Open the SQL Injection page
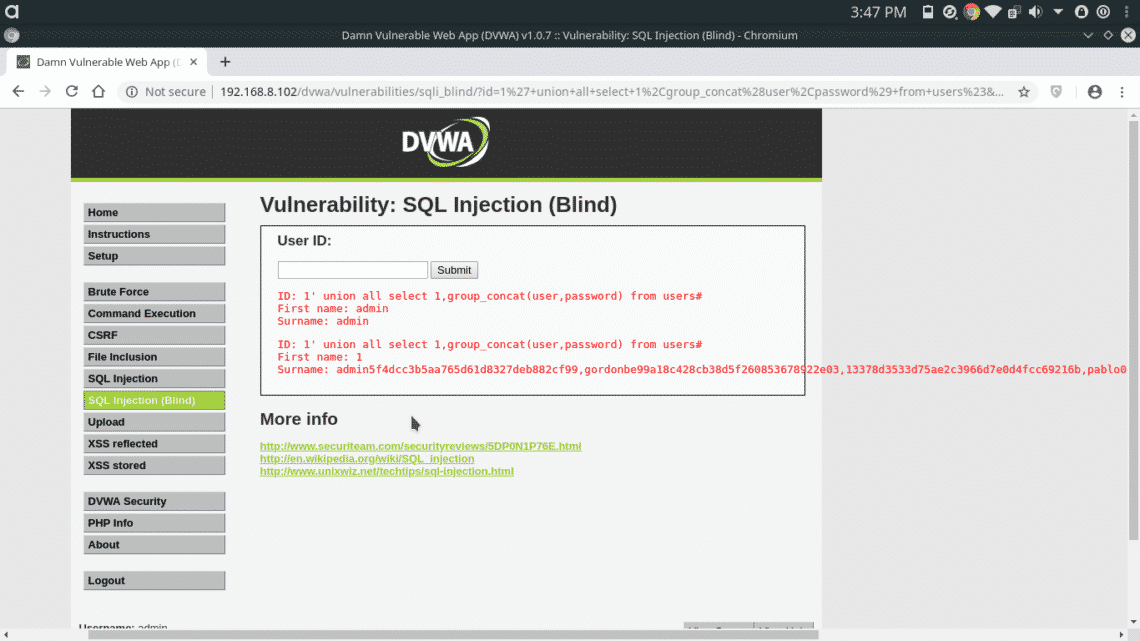This screenshot has height=641, width=1140. [x=154, y=379]
